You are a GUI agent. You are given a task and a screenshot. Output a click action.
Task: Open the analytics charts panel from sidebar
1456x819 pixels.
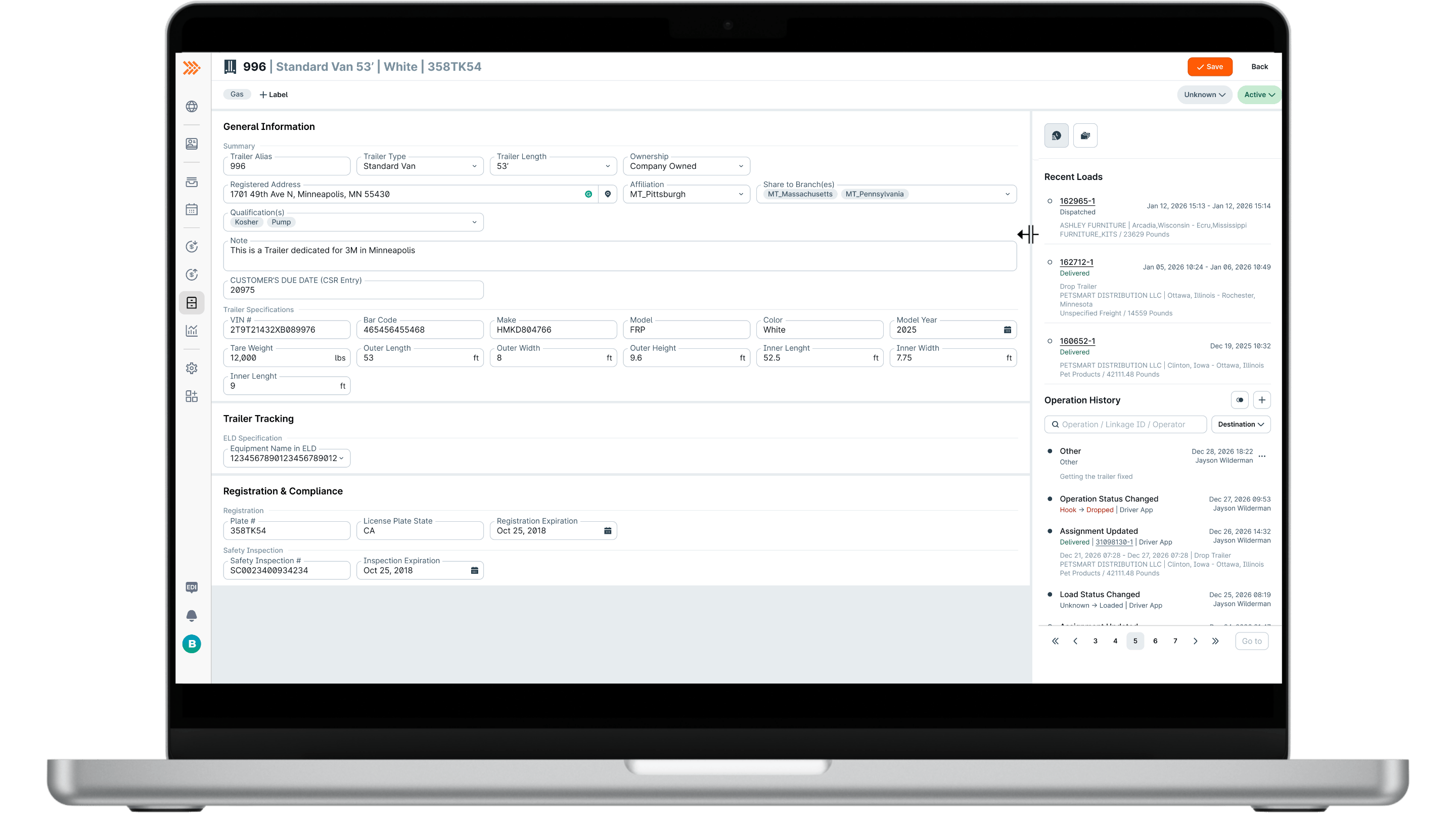(192, 331)
